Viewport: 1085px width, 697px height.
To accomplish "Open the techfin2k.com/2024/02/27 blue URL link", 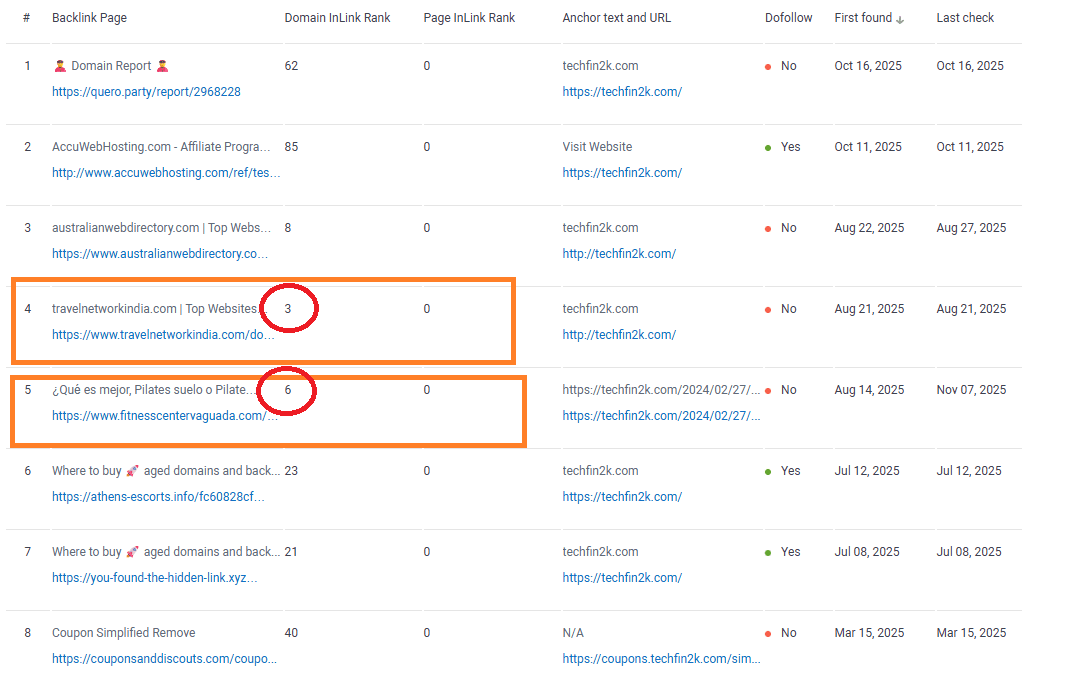I will (x=662, y=416).
